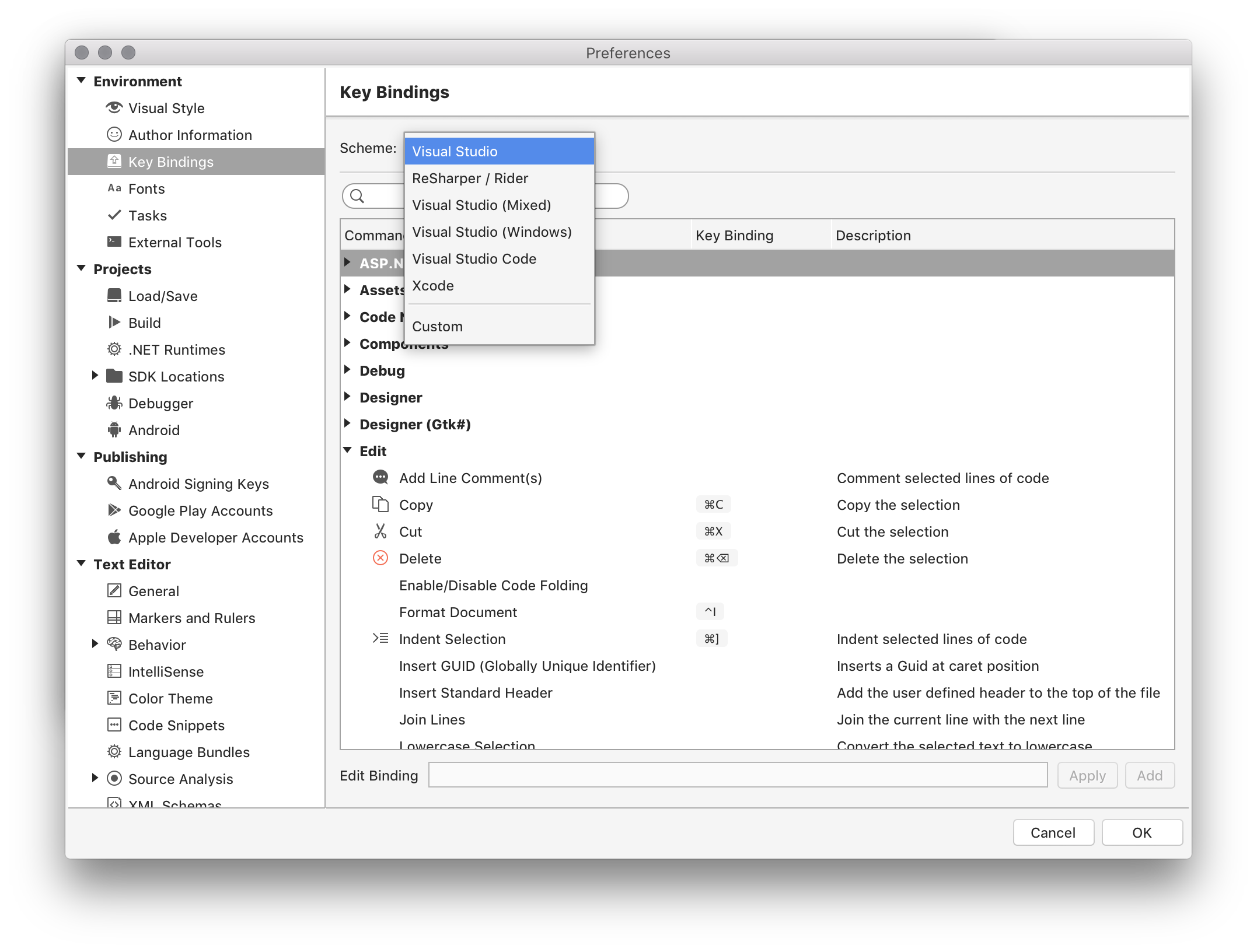Viewport: 1257px width, 952px height.
Task: Select the Insert Standard Header command
Action: coord(757,692)
